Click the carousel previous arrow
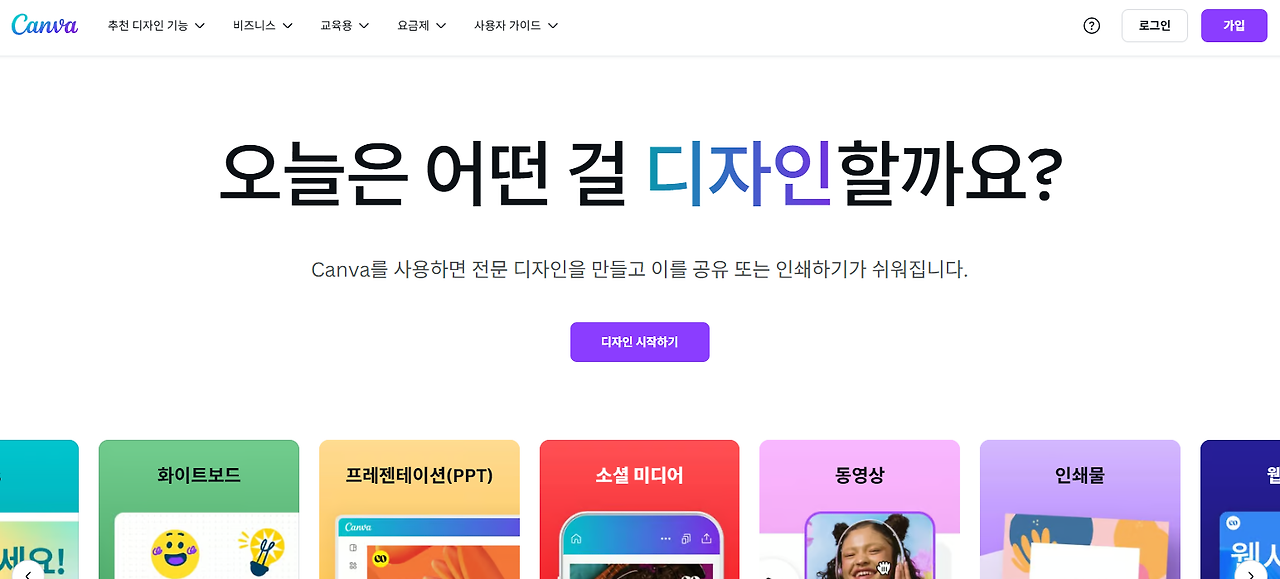Viewport: 1280px width, 579px height. pyautogui.click(x=28, y=574)
